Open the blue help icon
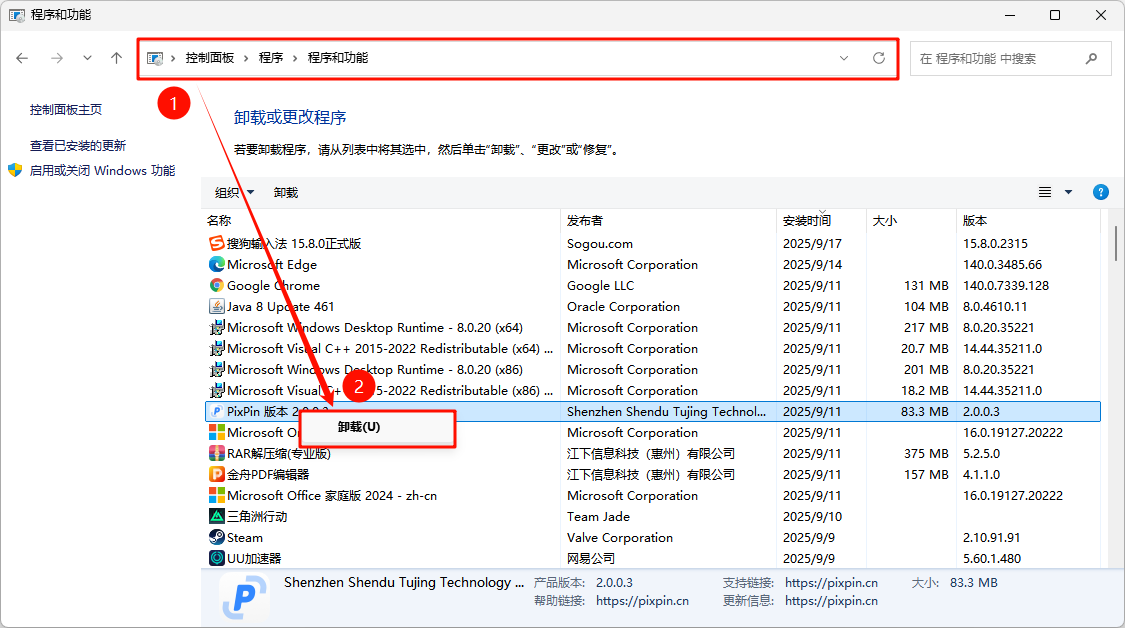The width and height of the screenshot is (1125, 628). click(x=1101, y=192)
